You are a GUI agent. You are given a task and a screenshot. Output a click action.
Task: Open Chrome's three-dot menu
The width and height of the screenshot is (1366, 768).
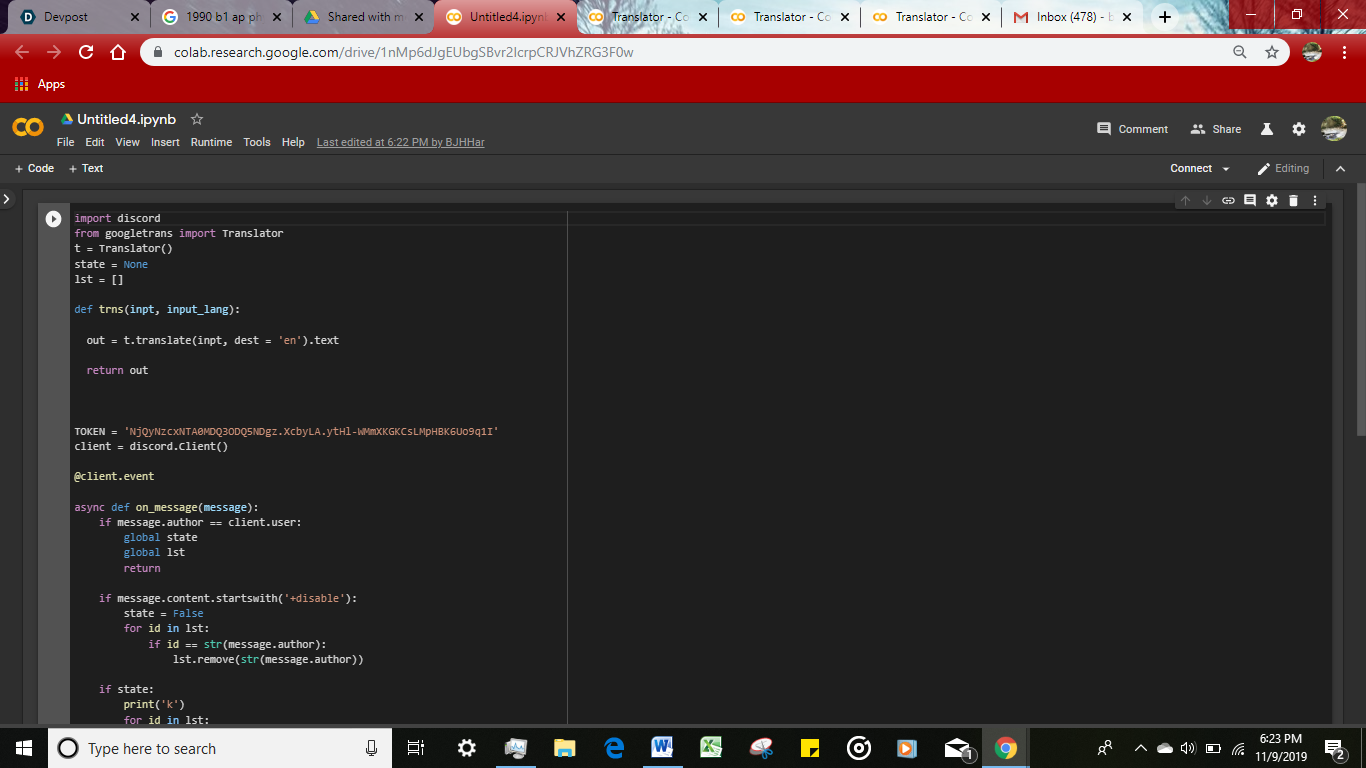coord(1345,52)
